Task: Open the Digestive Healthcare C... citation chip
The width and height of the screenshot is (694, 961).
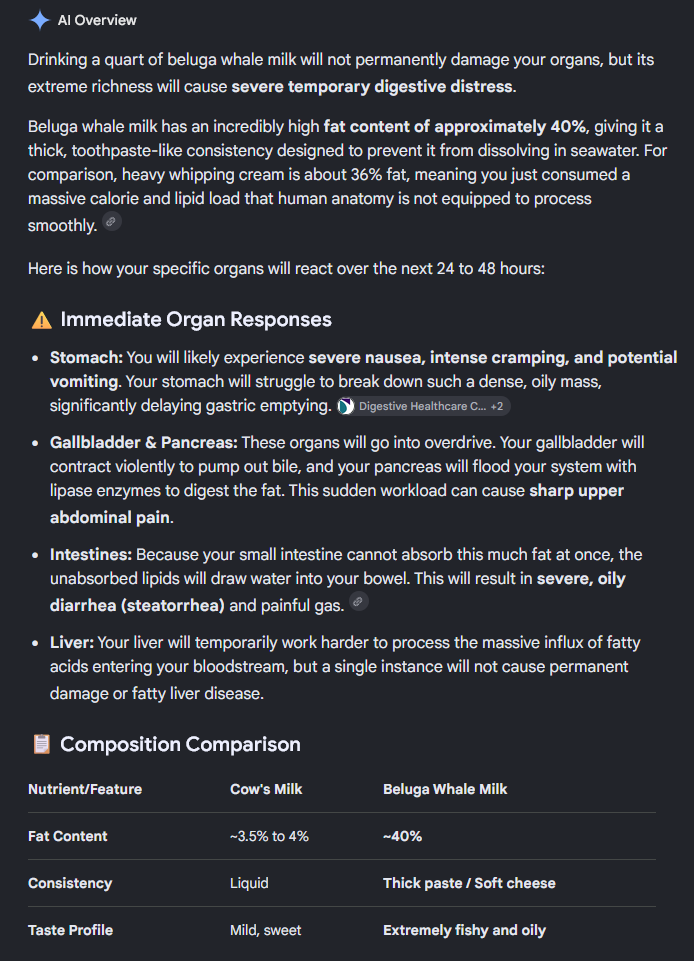Action: point(423,406)
